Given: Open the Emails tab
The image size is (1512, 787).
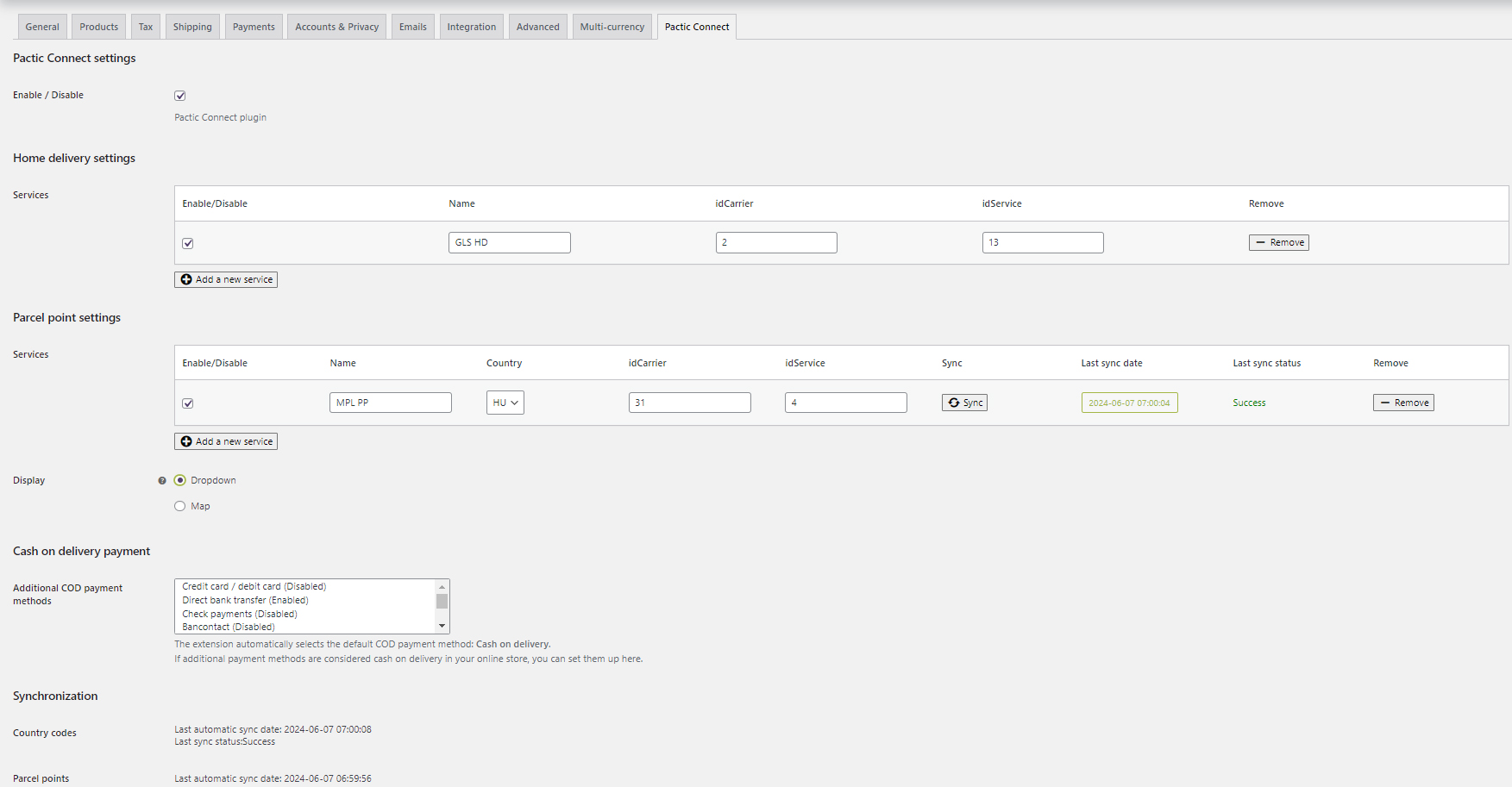Looking at the screenshot, I should point(413,27).
